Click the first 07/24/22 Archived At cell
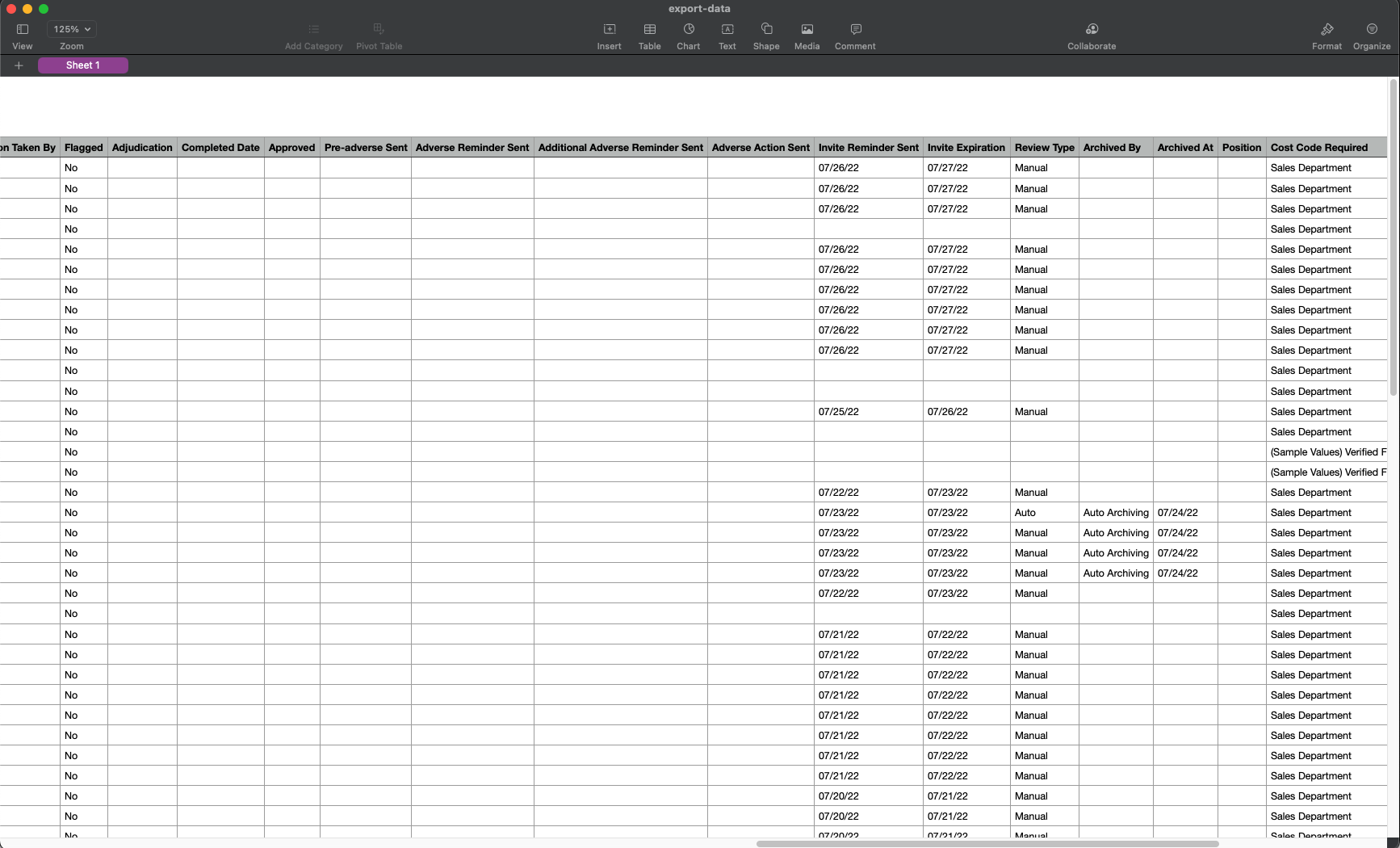This screenshot has height=848, width=1400. (x=1185, y=513)
